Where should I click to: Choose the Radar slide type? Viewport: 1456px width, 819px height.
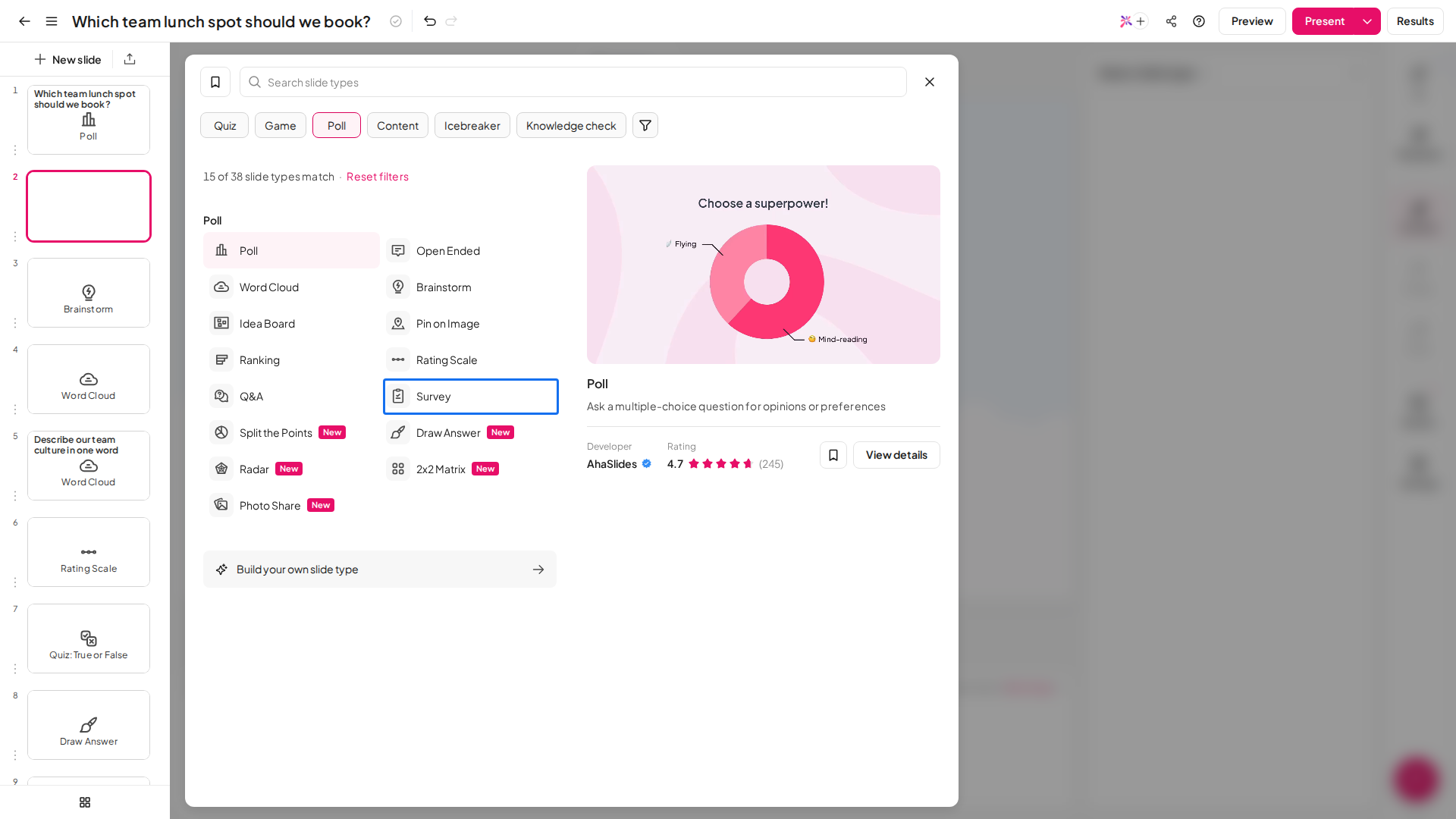click(x=291, y=469)
